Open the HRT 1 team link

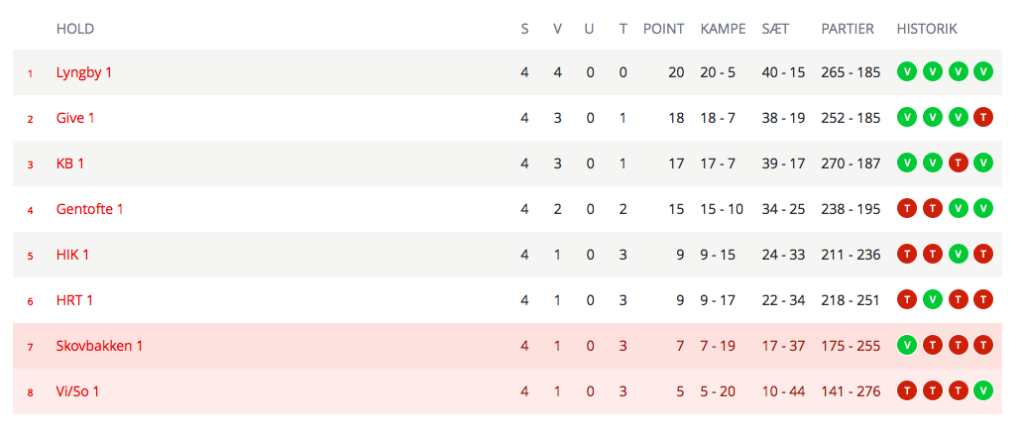(74, 301)
